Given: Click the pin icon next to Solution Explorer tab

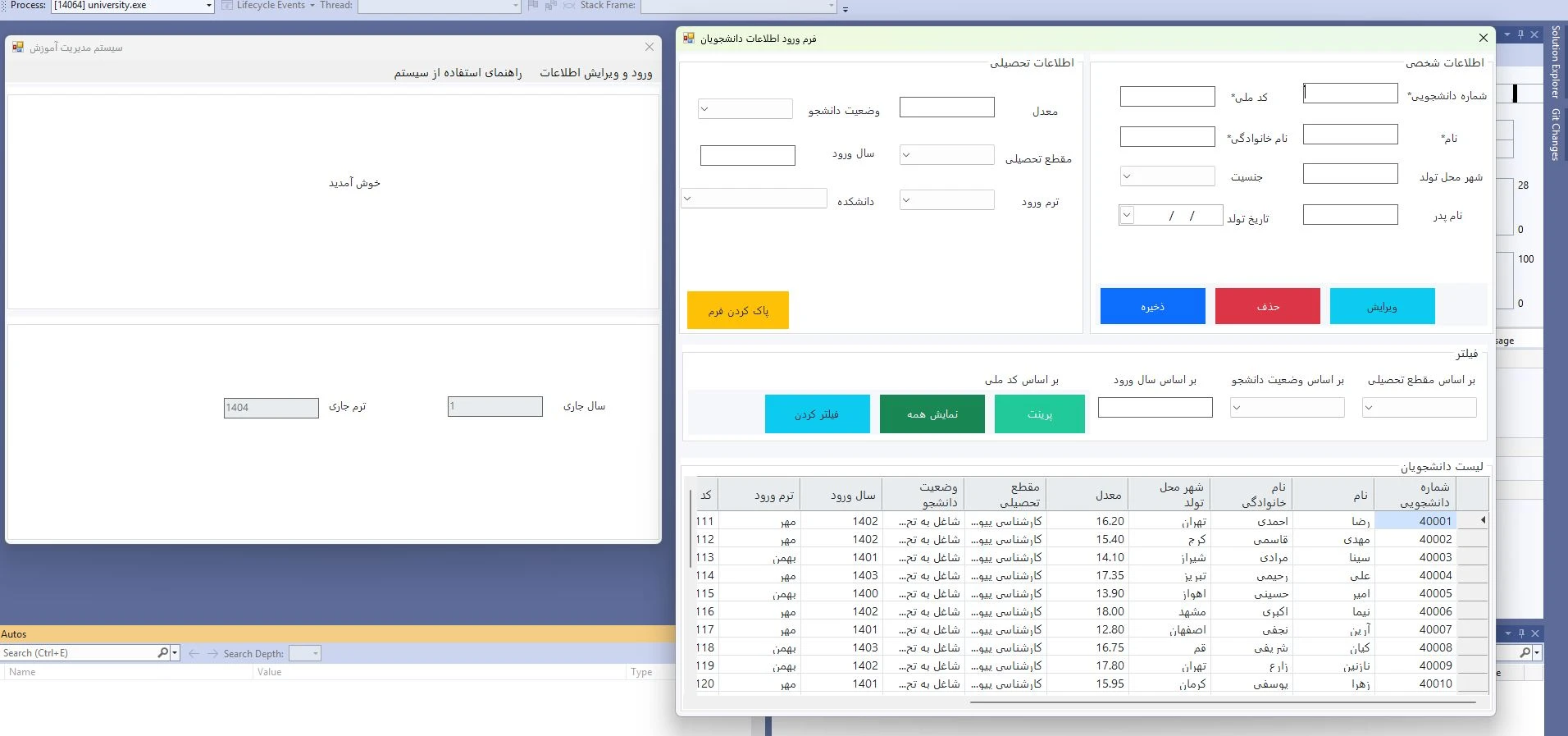Looking at the screenshot, I should pyautogui.click(x=1520, y=34).
